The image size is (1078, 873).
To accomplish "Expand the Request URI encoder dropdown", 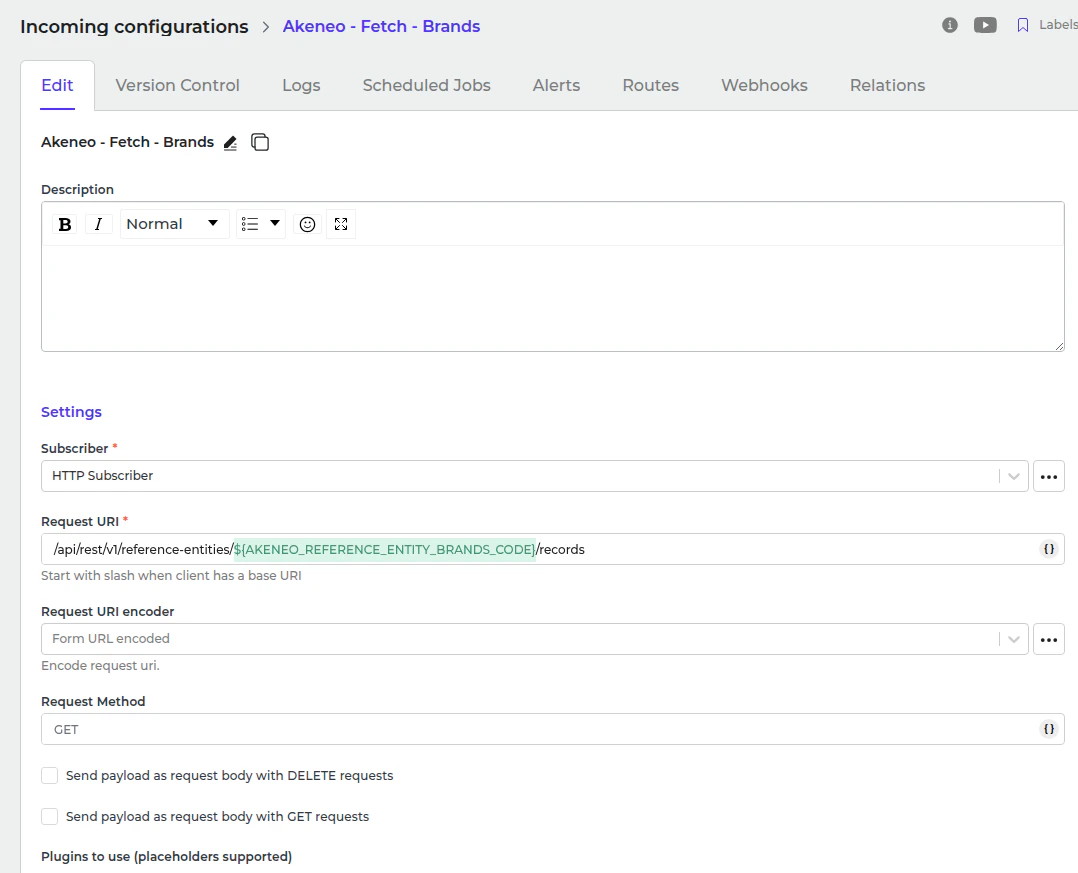I will pos(1013,639).
